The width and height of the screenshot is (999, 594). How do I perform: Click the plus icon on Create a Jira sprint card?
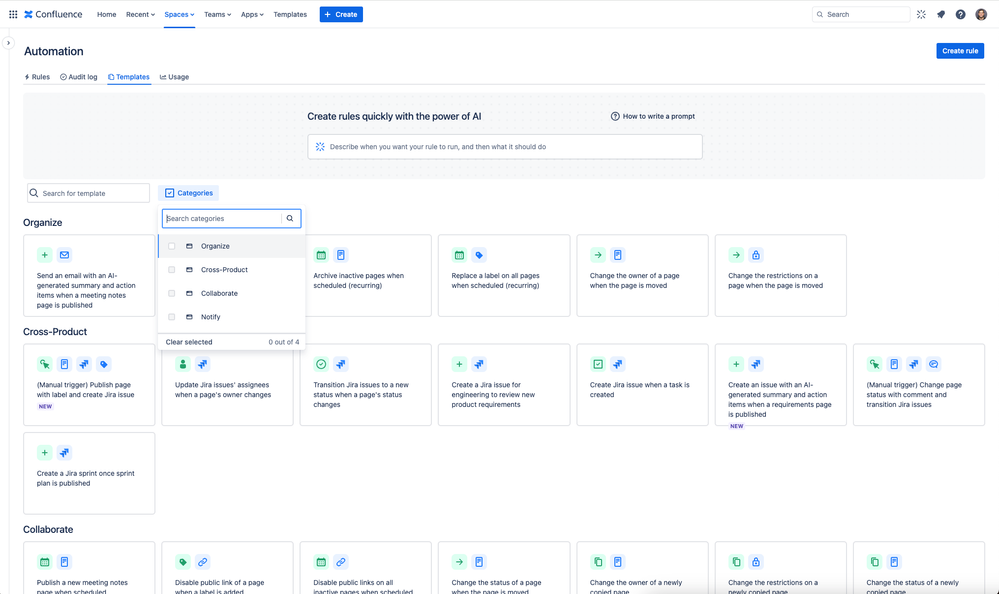pos(45,453)
